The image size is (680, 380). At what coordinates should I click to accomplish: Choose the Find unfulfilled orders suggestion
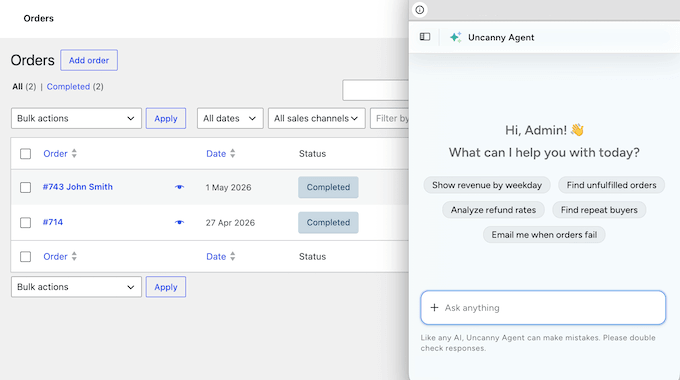[611, 185]
